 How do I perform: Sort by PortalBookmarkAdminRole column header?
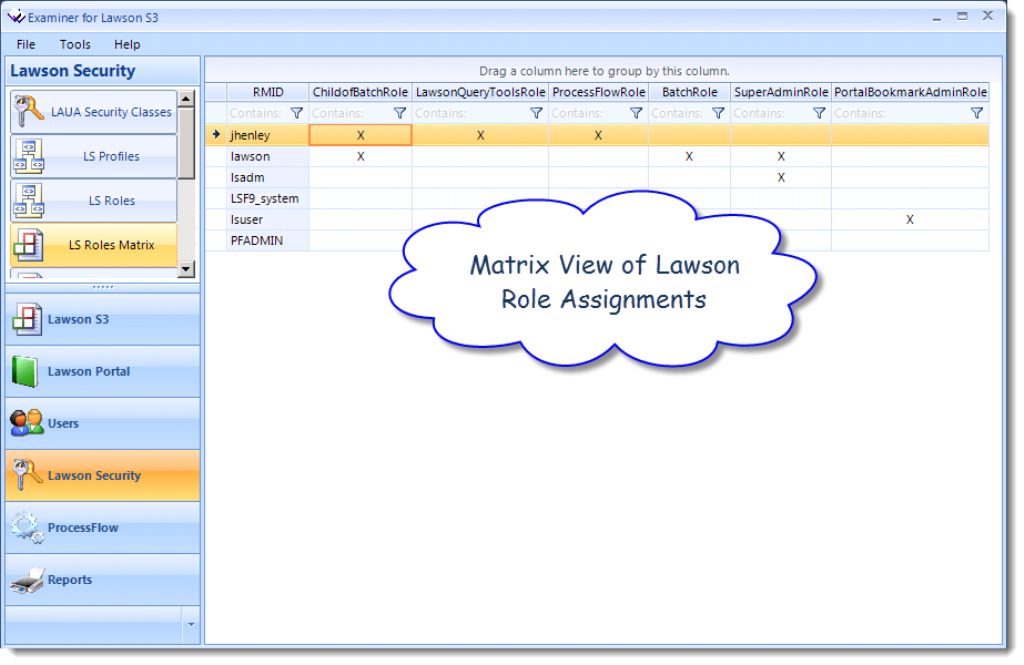click(x=910, y=92)
